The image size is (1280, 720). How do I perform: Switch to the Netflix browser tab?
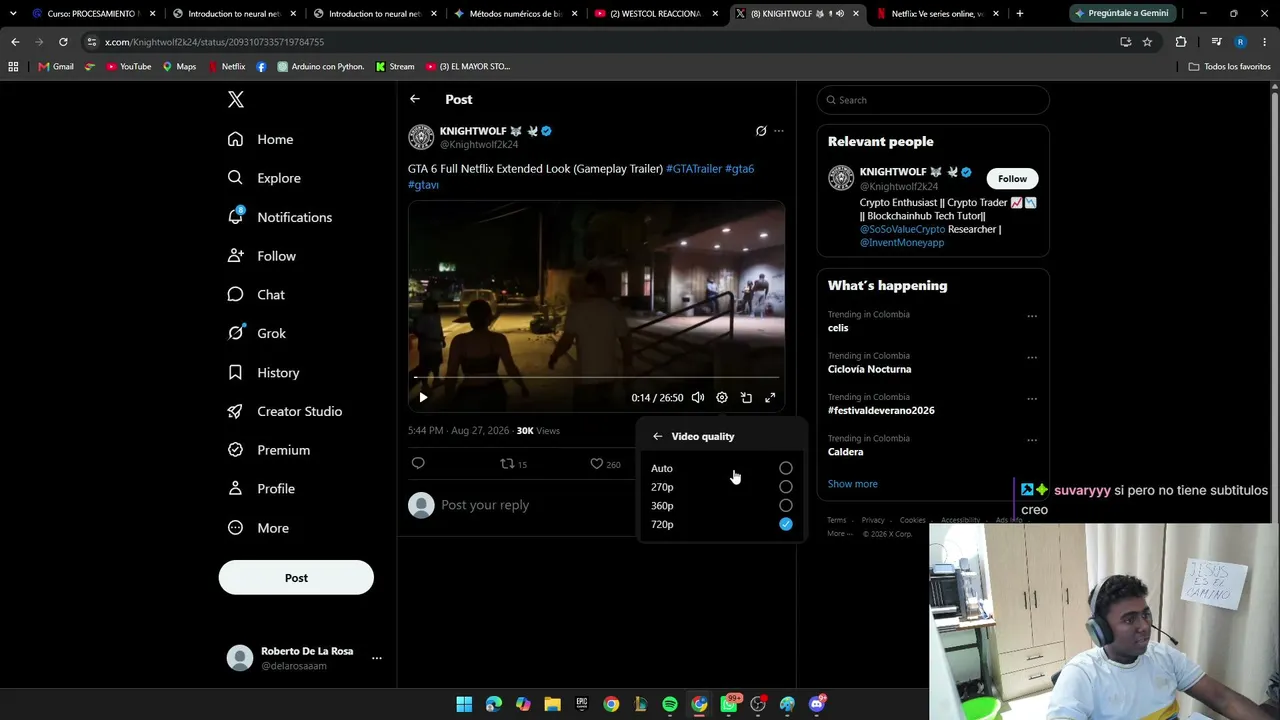click(x=937, y=14)
